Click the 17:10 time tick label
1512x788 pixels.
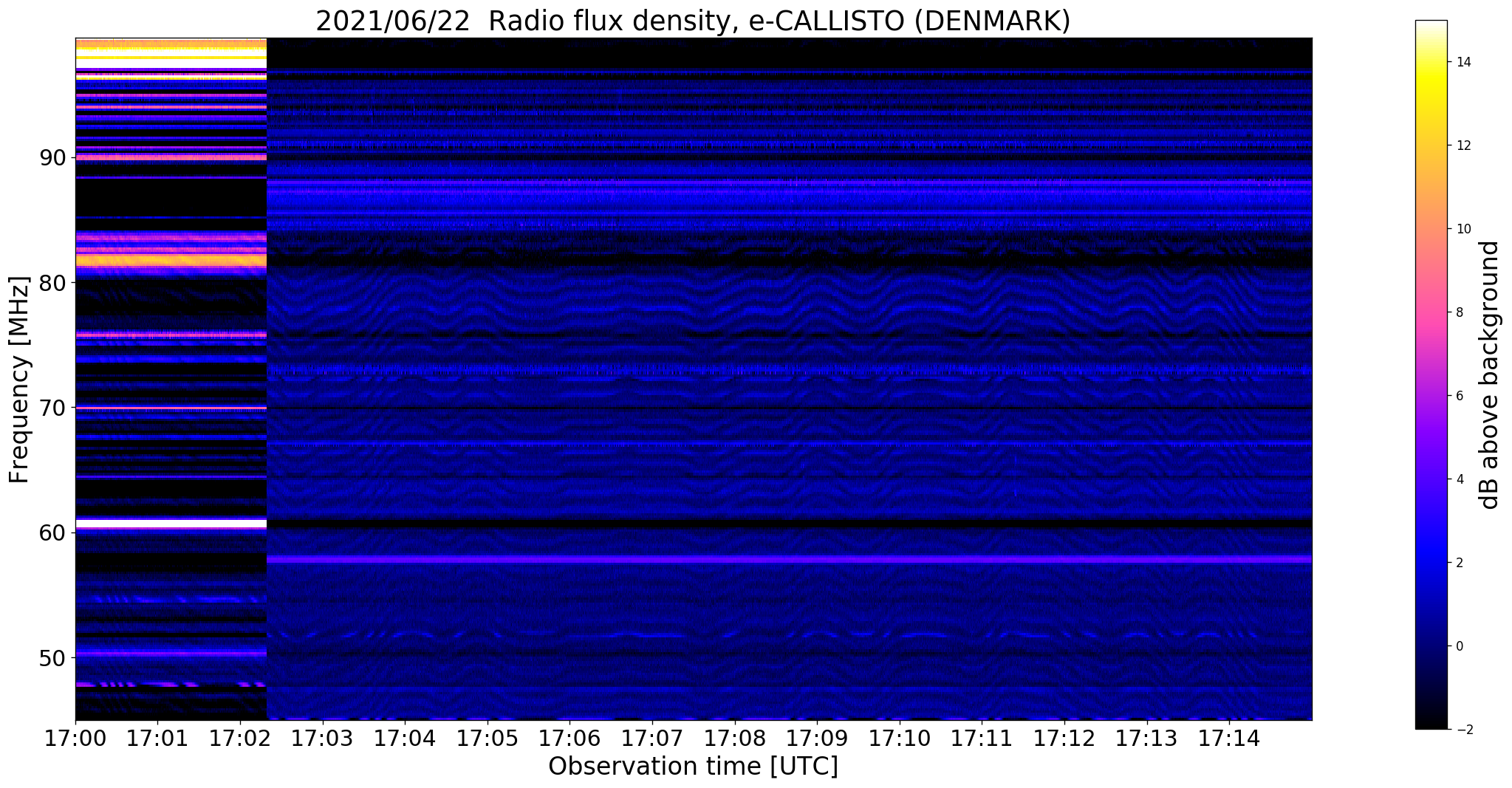900,739
